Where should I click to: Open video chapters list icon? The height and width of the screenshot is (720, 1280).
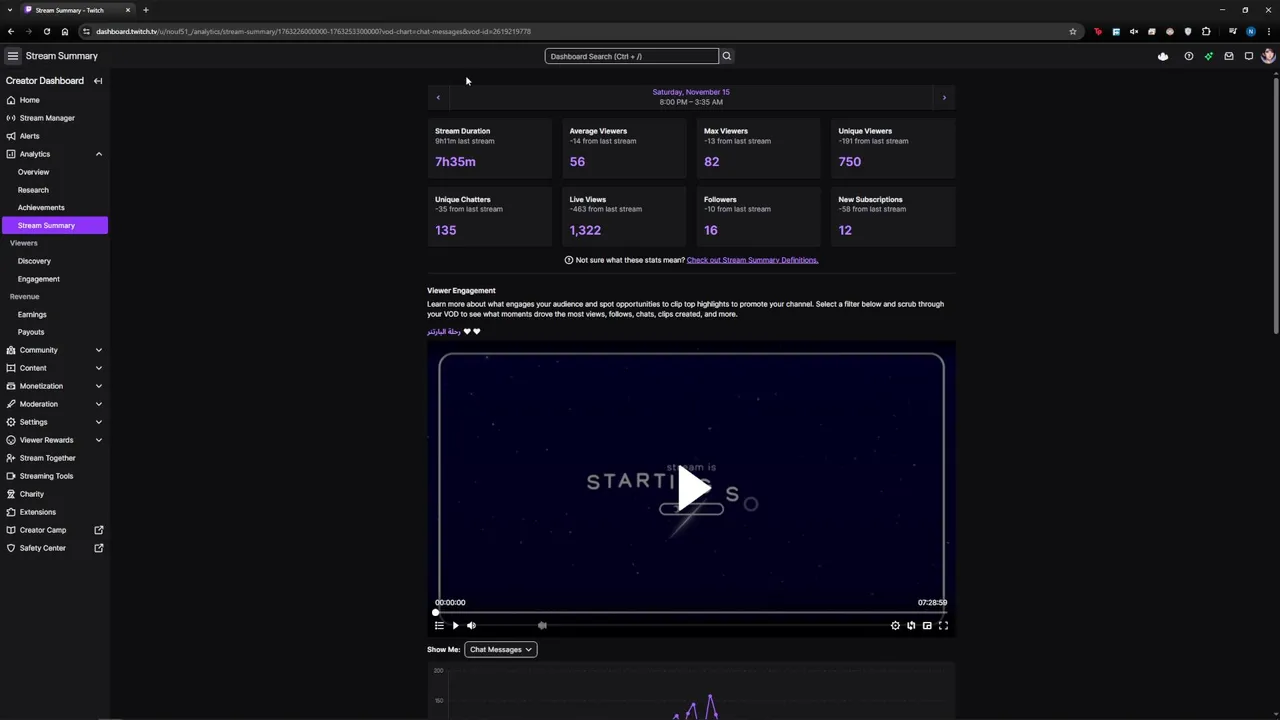point(439,625)
